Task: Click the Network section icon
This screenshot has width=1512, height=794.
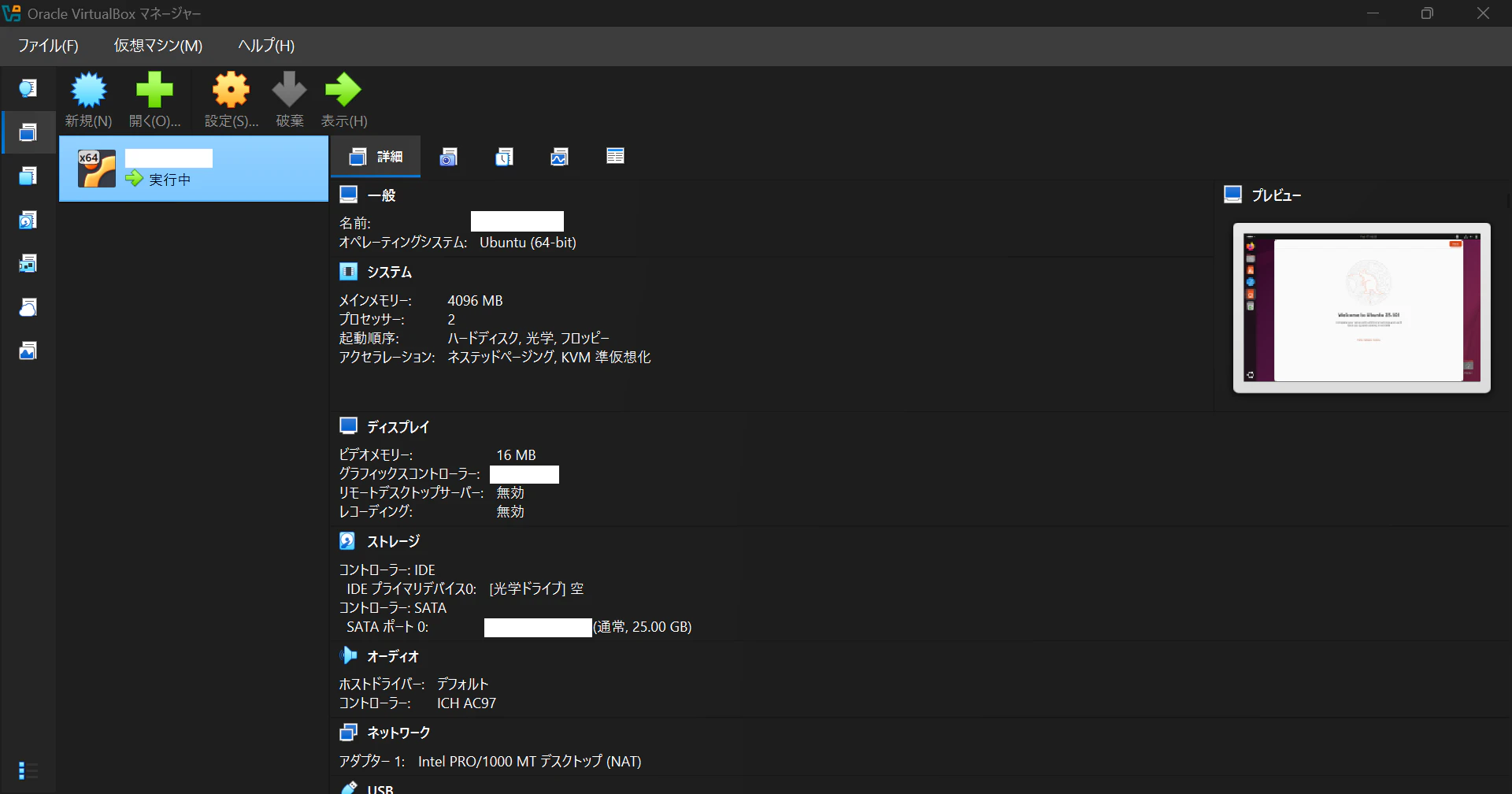Action: (x=348, y=732)
